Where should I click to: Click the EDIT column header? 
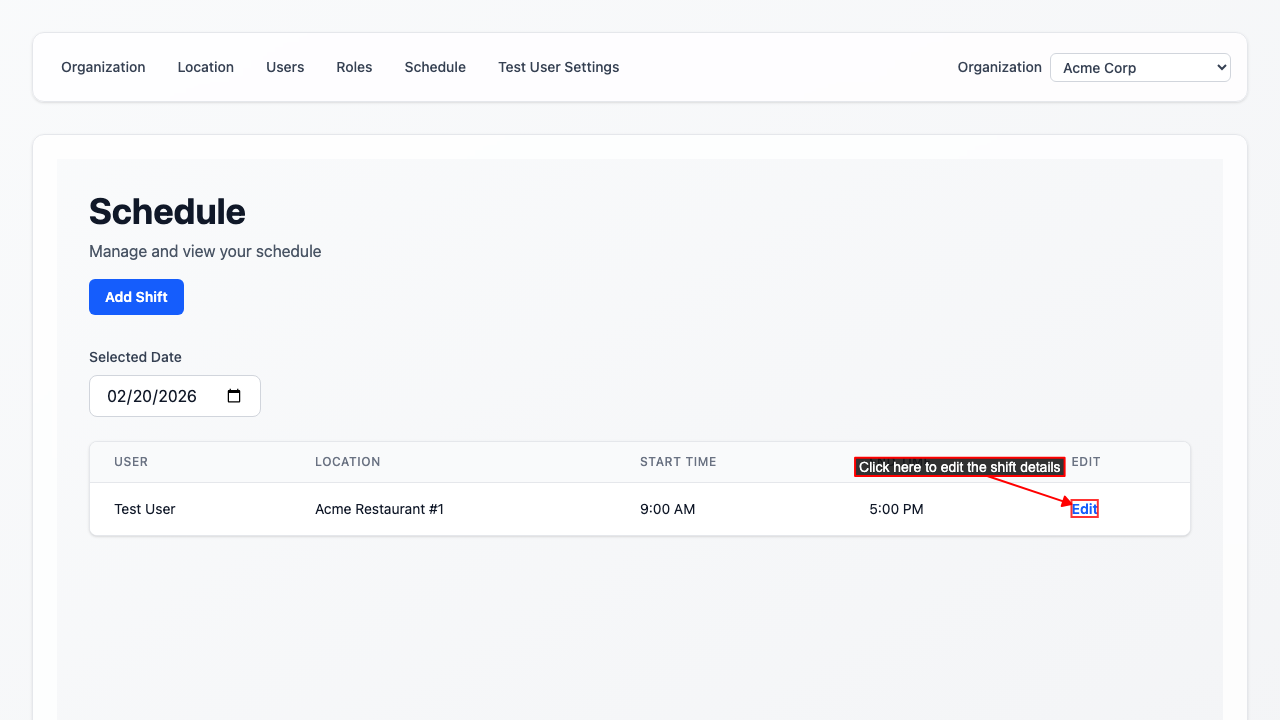(1086, 462)
